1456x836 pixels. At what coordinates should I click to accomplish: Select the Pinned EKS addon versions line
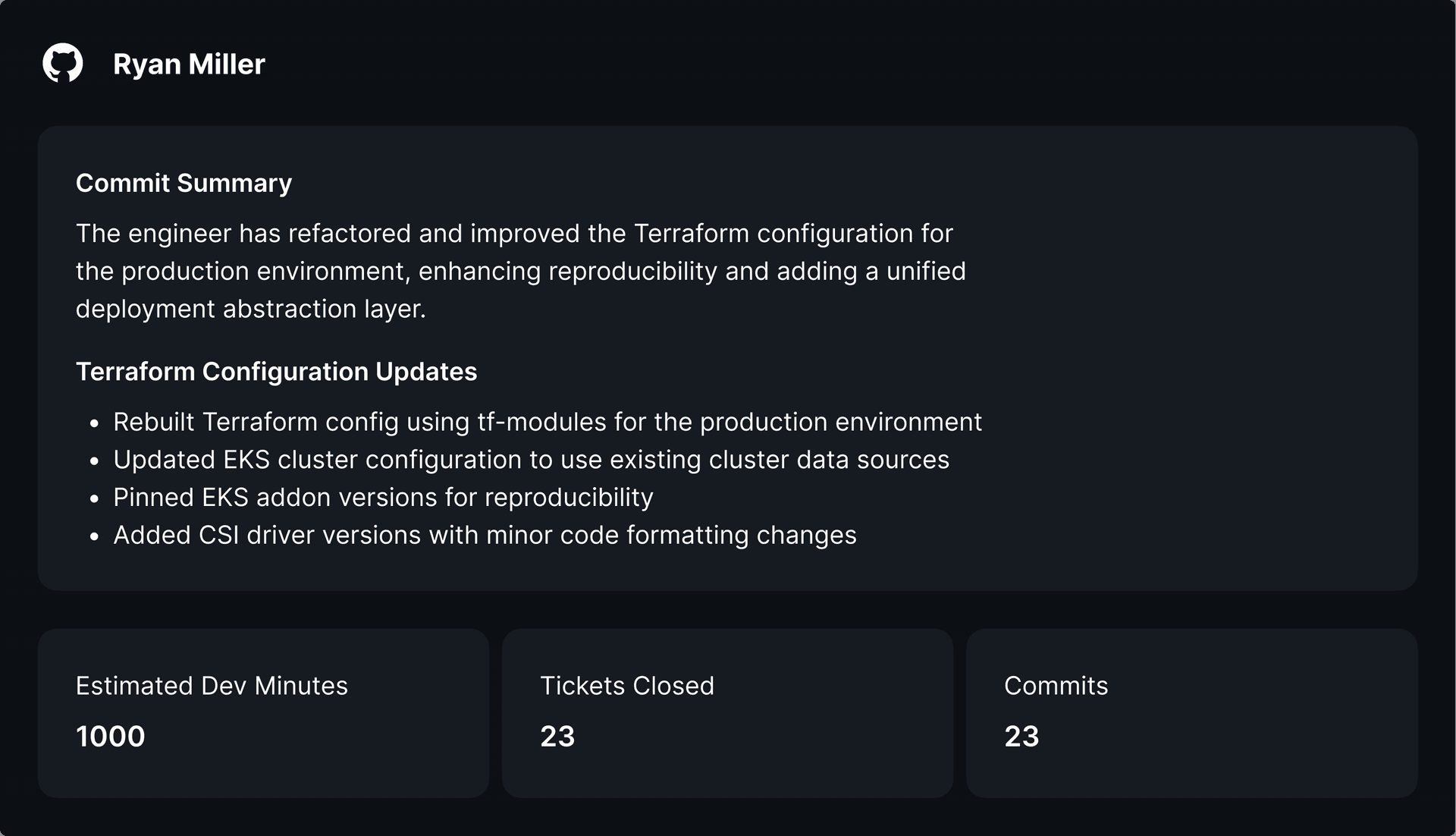(x=383, y=498)
